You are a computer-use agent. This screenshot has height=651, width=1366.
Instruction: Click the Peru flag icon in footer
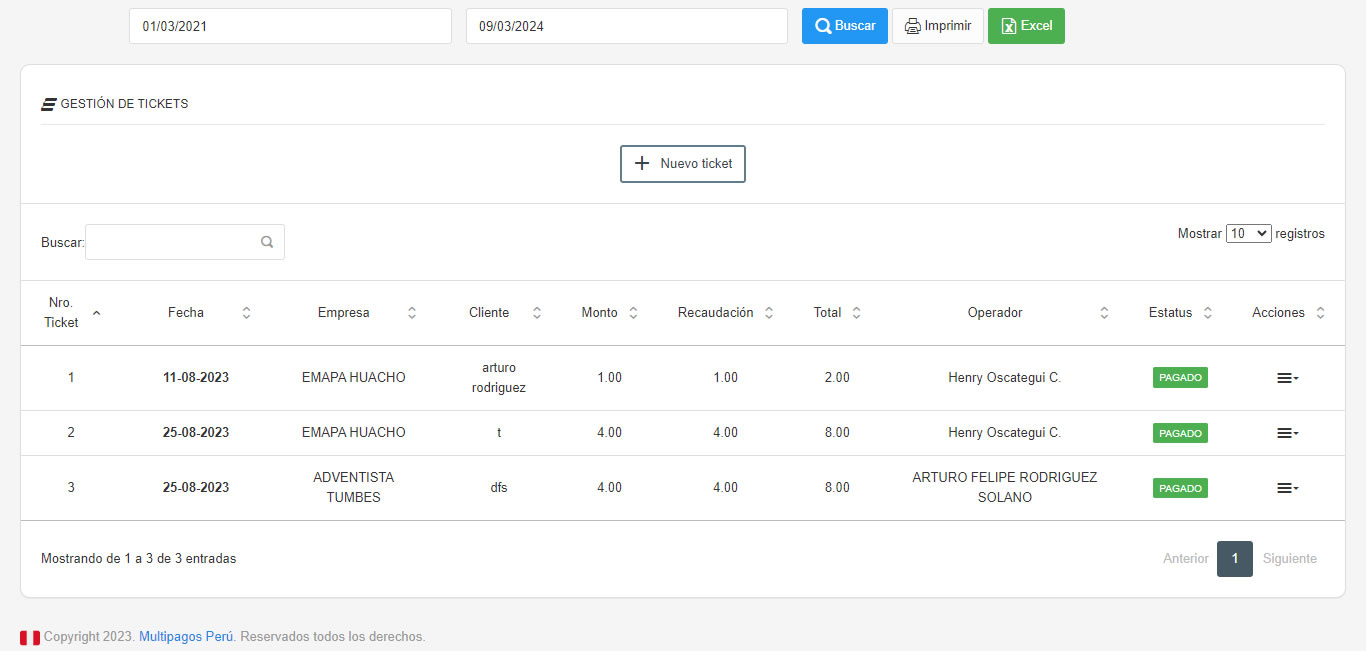coord(30,637)
